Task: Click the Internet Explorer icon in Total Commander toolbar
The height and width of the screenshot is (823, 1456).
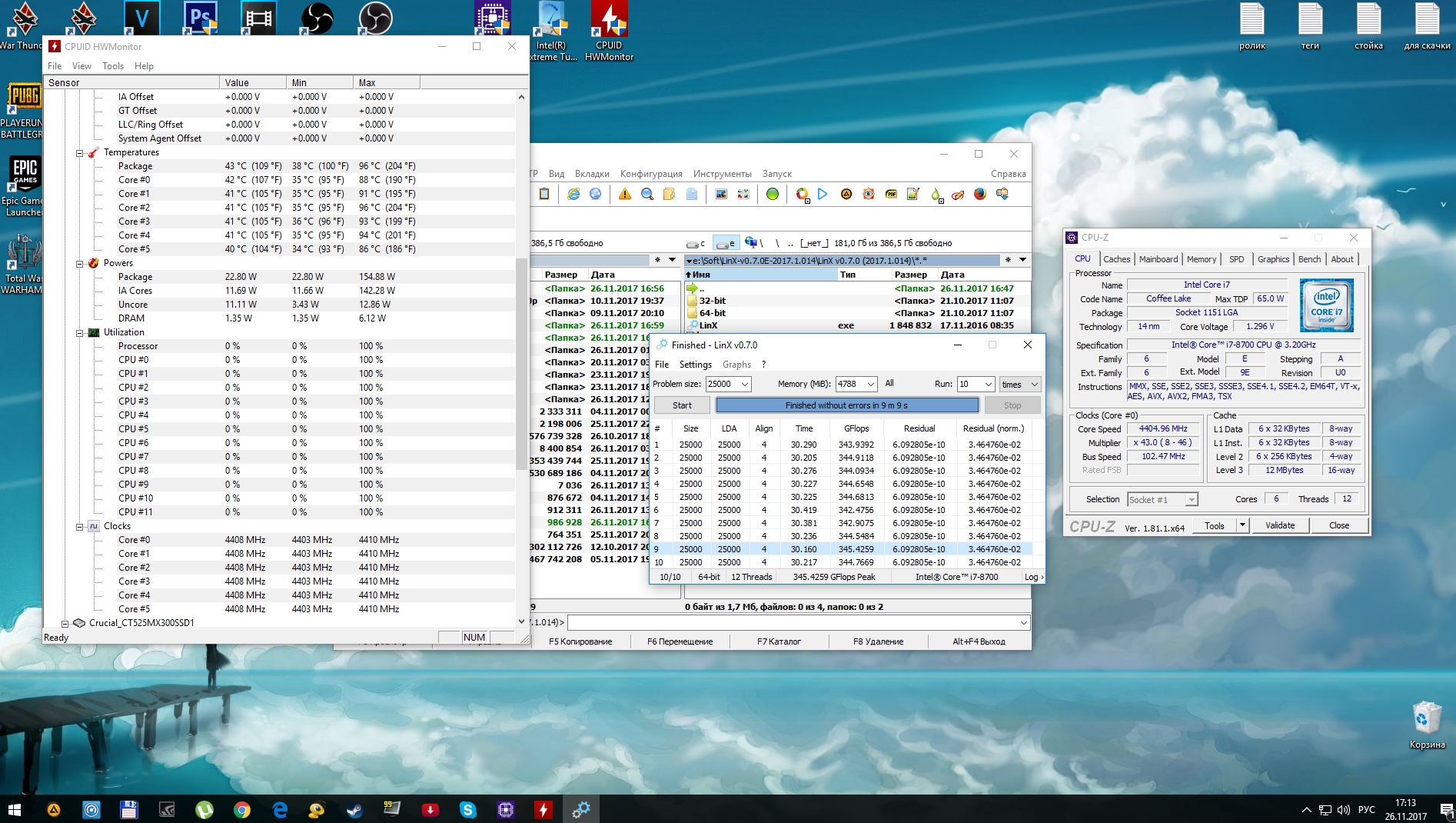Action: pos(573,195)
